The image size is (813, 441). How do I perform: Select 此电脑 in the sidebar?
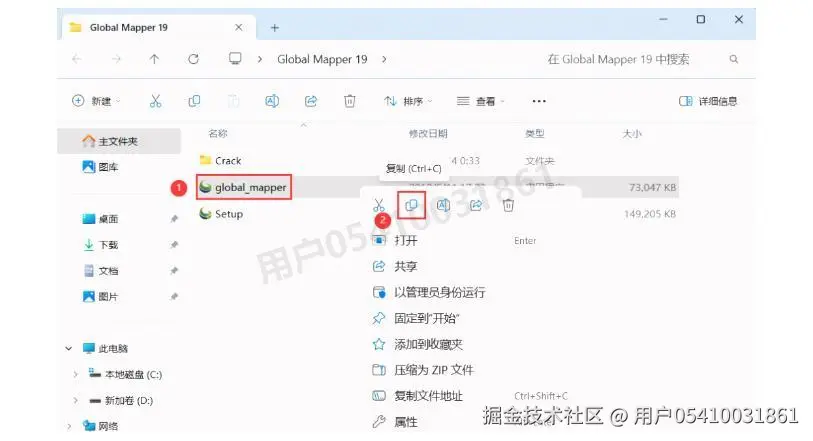click(105, 348)
